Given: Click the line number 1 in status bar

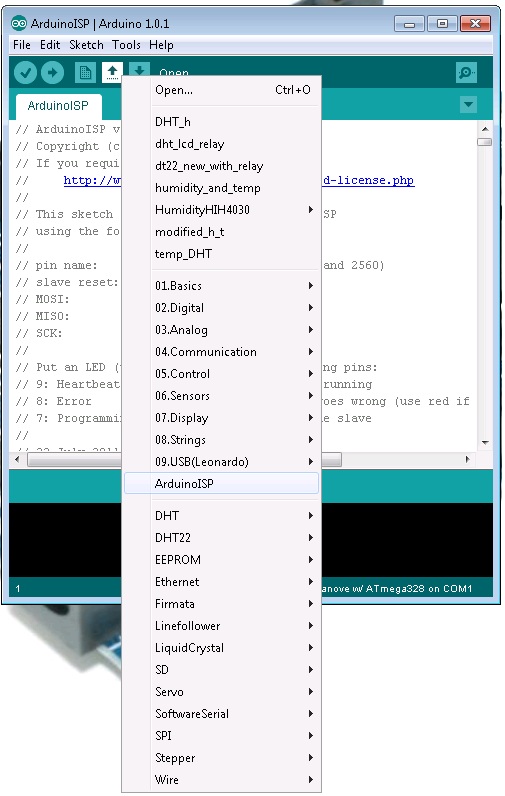Looking at the screenshot, I should [18, 589].
